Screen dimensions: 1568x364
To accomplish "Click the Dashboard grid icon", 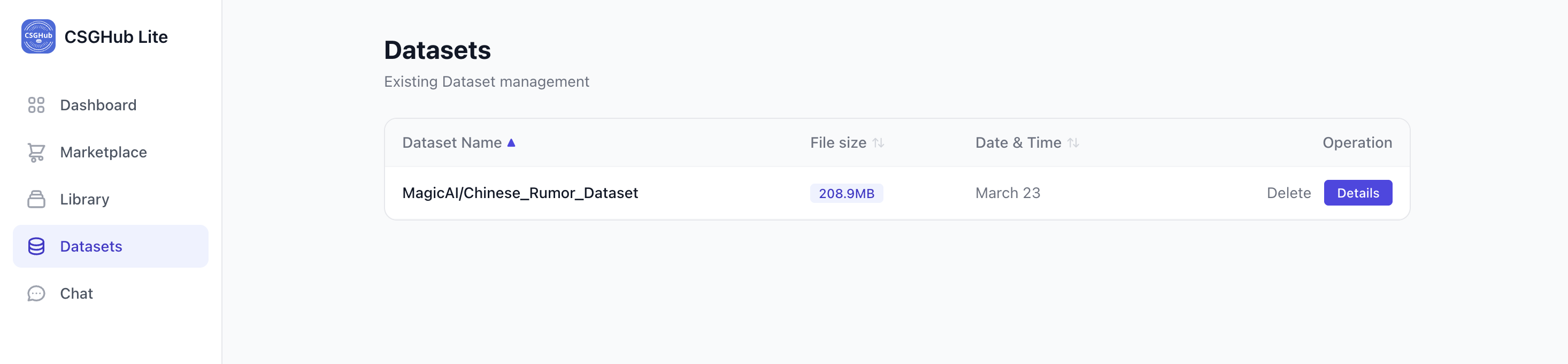I will click(x=36, y=105).
